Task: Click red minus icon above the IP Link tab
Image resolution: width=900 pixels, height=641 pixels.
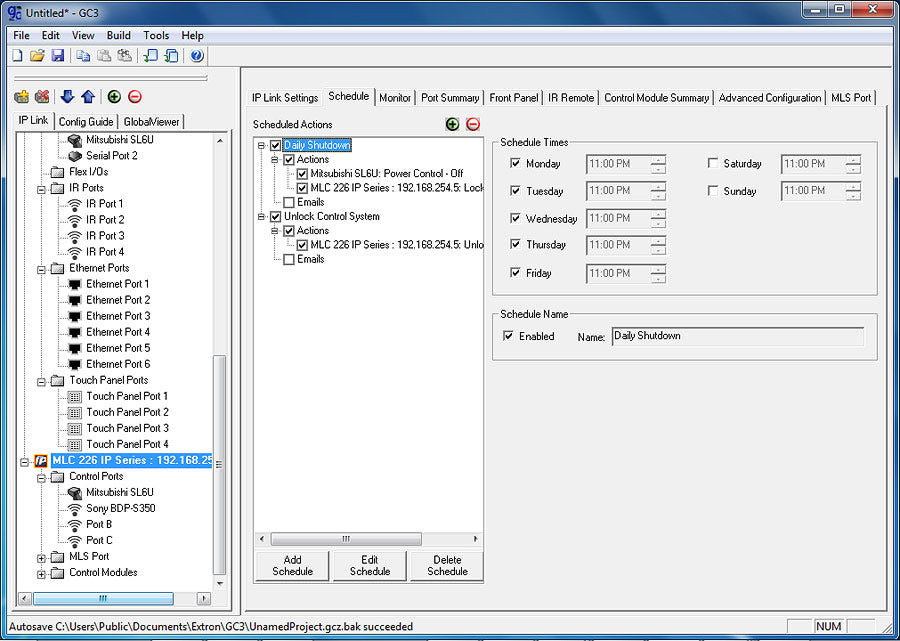Action: coord(135,96)
